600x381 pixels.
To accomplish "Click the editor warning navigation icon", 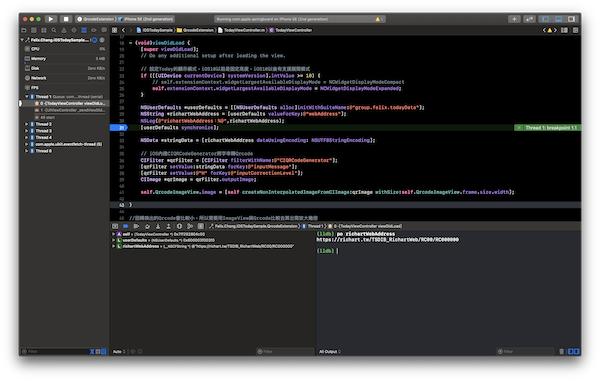I will [x=550, y=30].
